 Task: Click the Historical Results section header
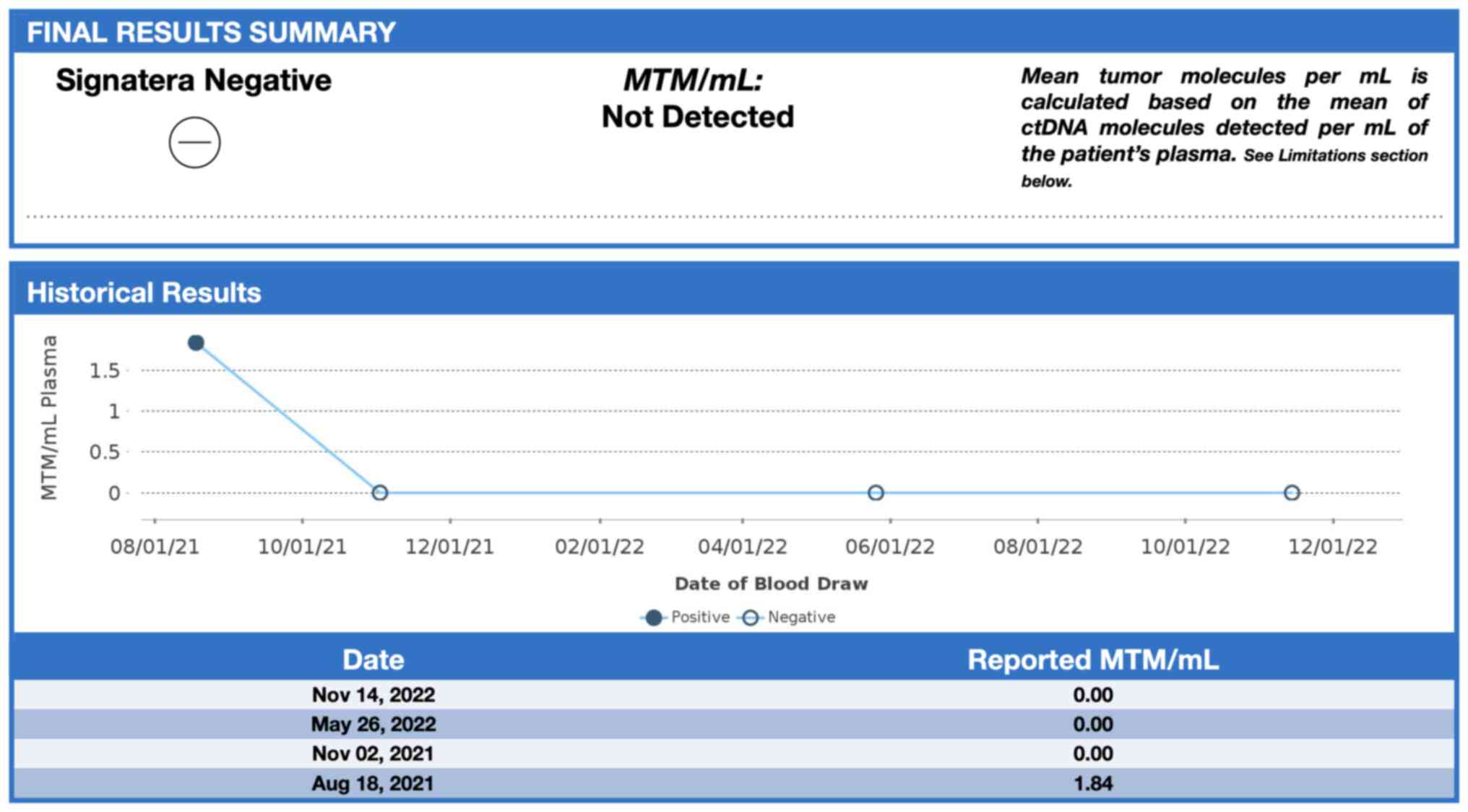[x=144, y=293]
